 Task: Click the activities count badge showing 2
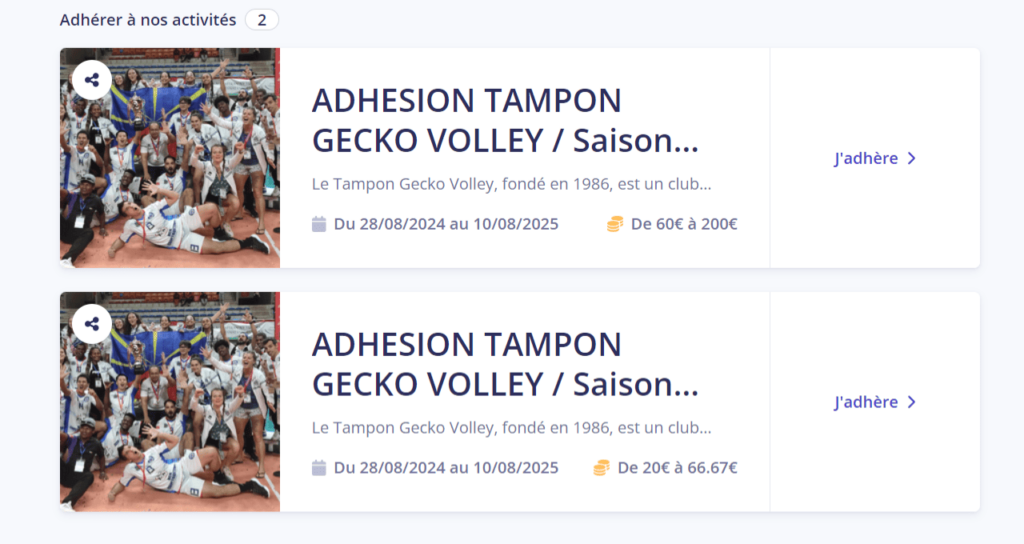(x=262, y=20)
